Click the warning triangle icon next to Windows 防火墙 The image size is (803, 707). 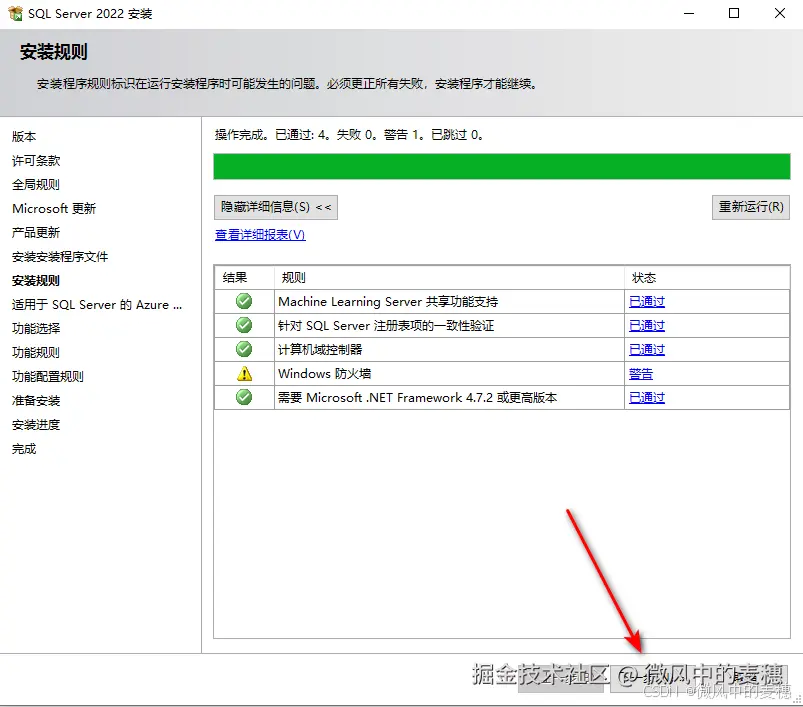(x=245, y=373)
